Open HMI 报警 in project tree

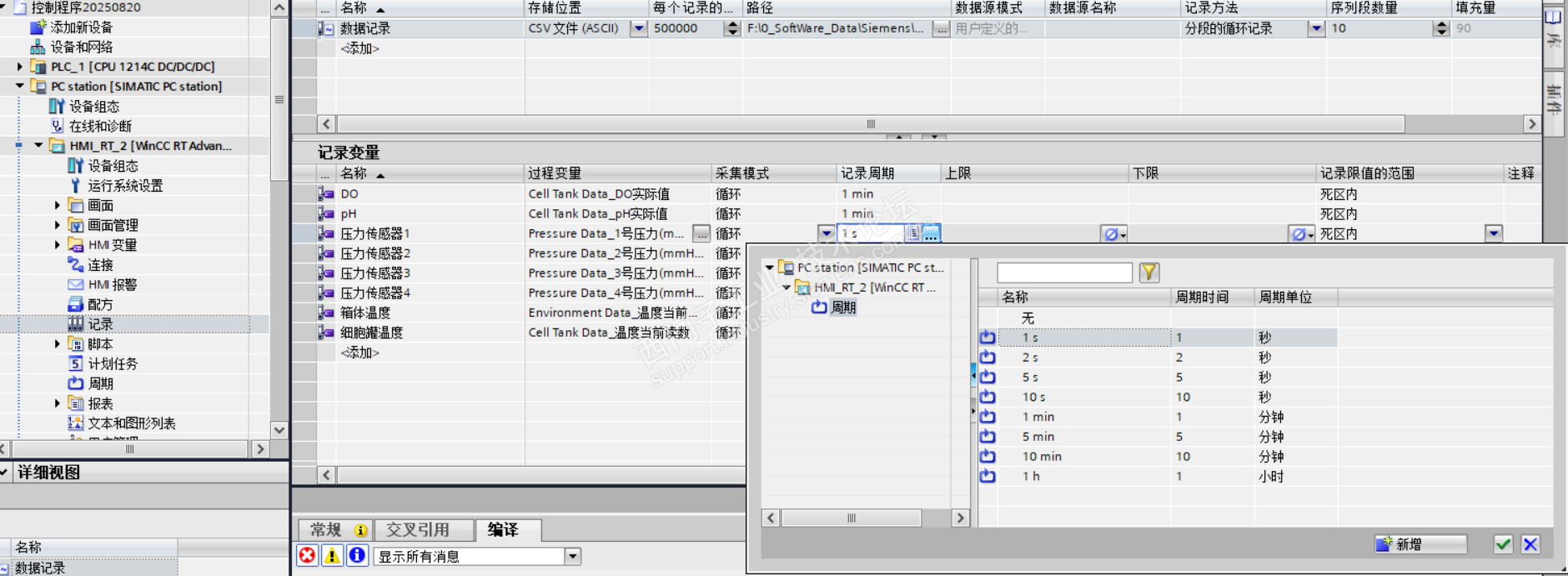tap(113, 285)
